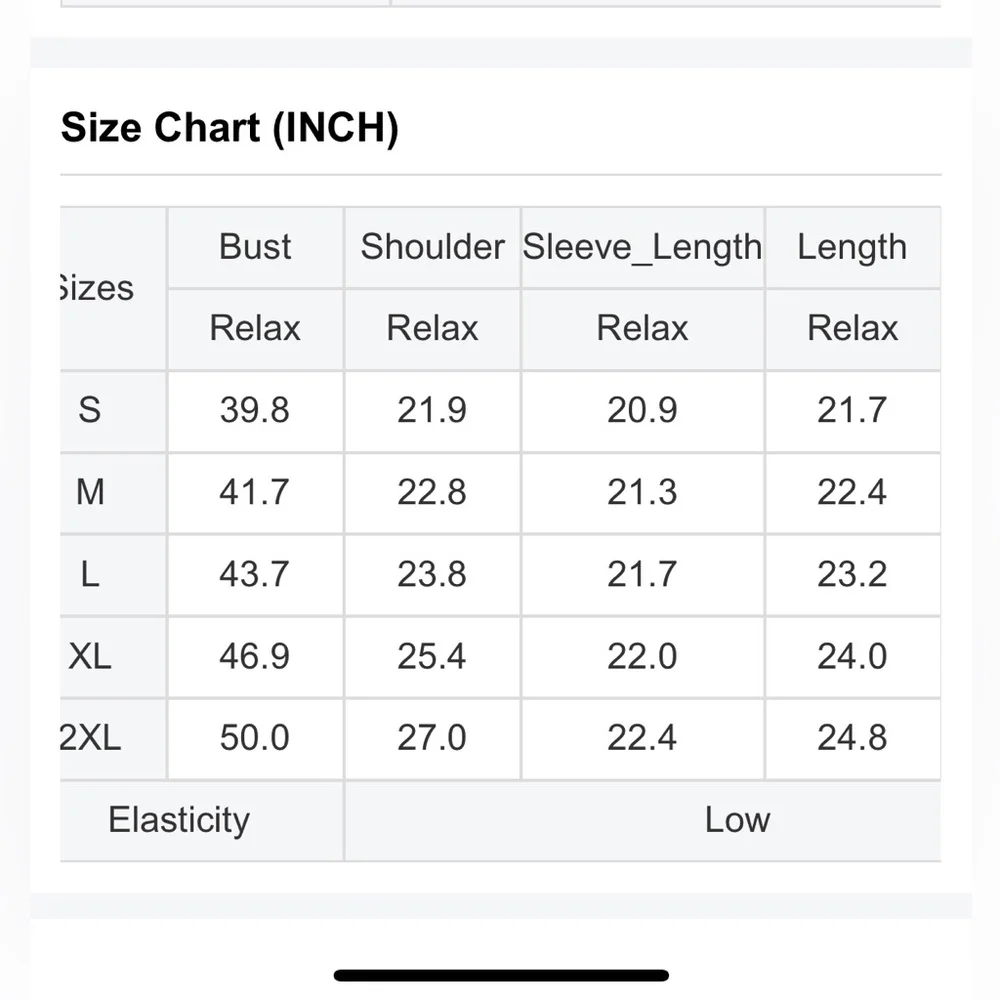Screen dimensions: 1000x1000
Task: Click bust value 39.8 for size S
Action: pyautogui.click(x=255, y=410)
